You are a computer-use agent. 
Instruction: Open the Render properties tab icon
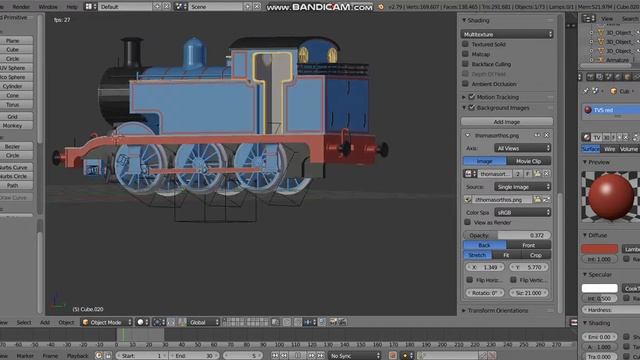tap(590, 77)
